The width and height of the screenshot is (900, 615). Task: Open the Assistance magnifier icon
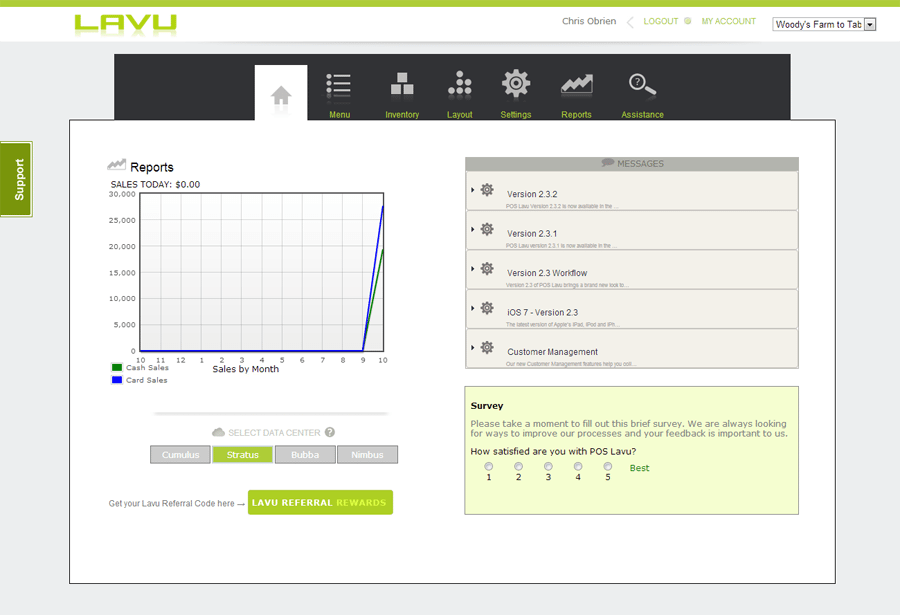(642, 84)
